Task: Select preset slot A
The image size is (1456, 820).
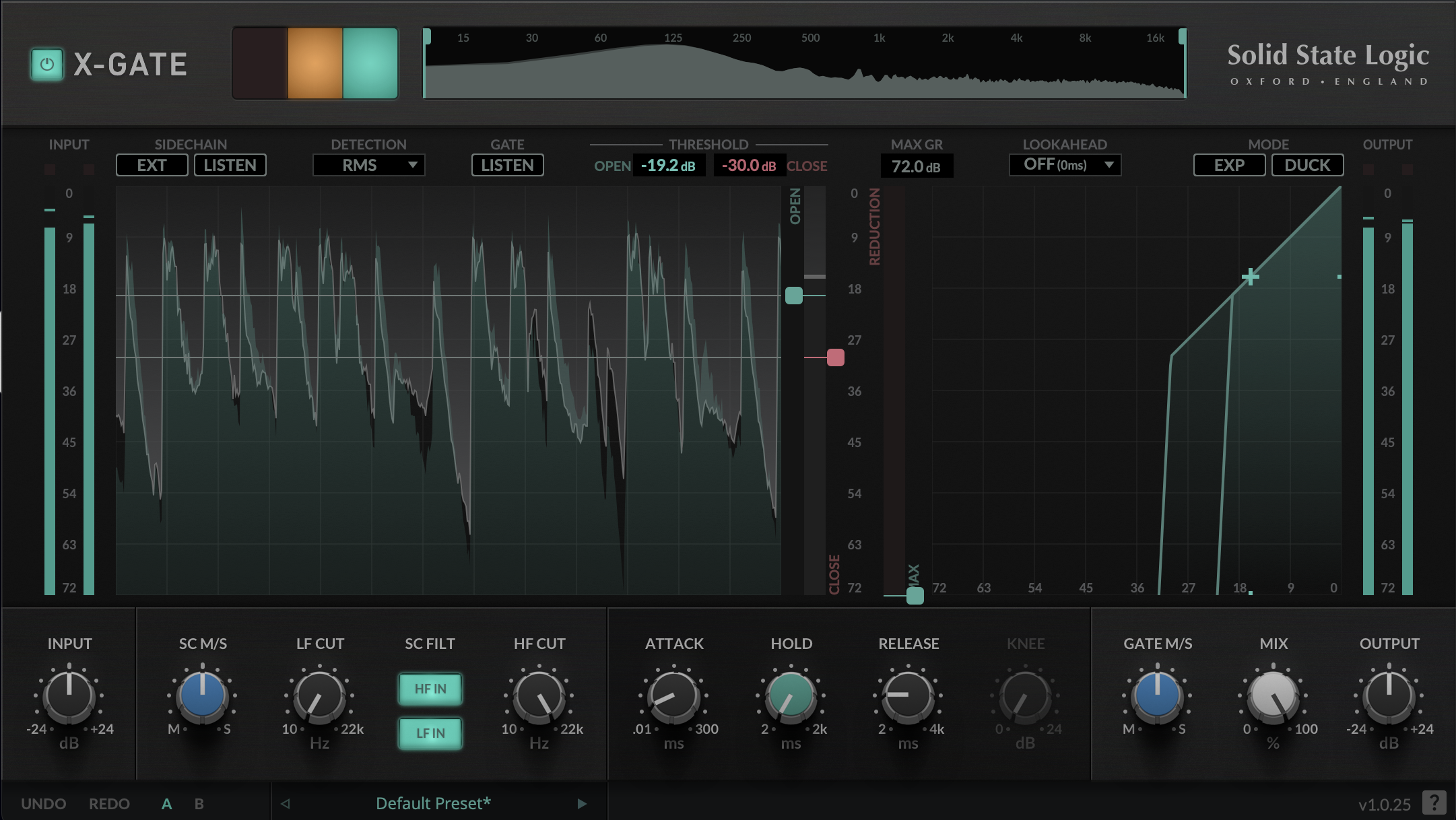Action: click(166, 802)
